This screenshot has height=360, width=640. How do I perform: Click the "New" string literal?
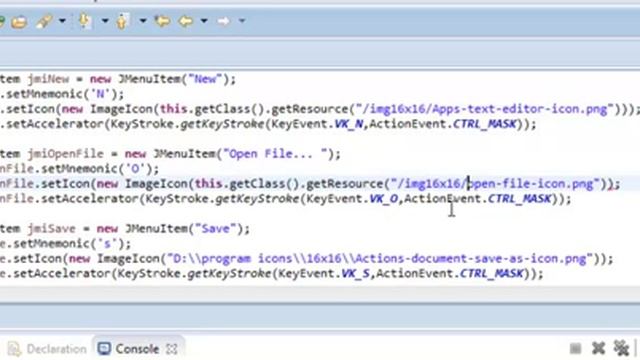(205, 79)
